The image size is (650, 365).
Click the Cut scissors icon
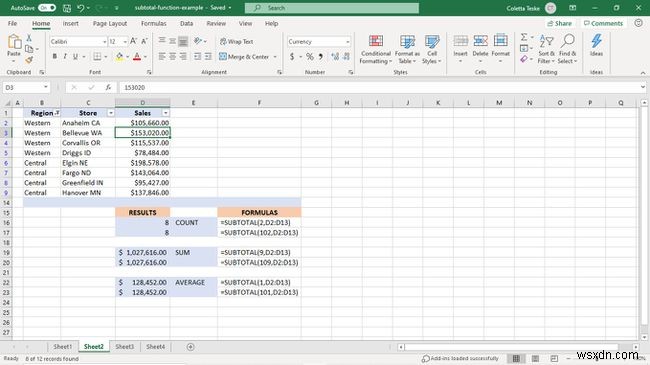[x=29, y=38]
